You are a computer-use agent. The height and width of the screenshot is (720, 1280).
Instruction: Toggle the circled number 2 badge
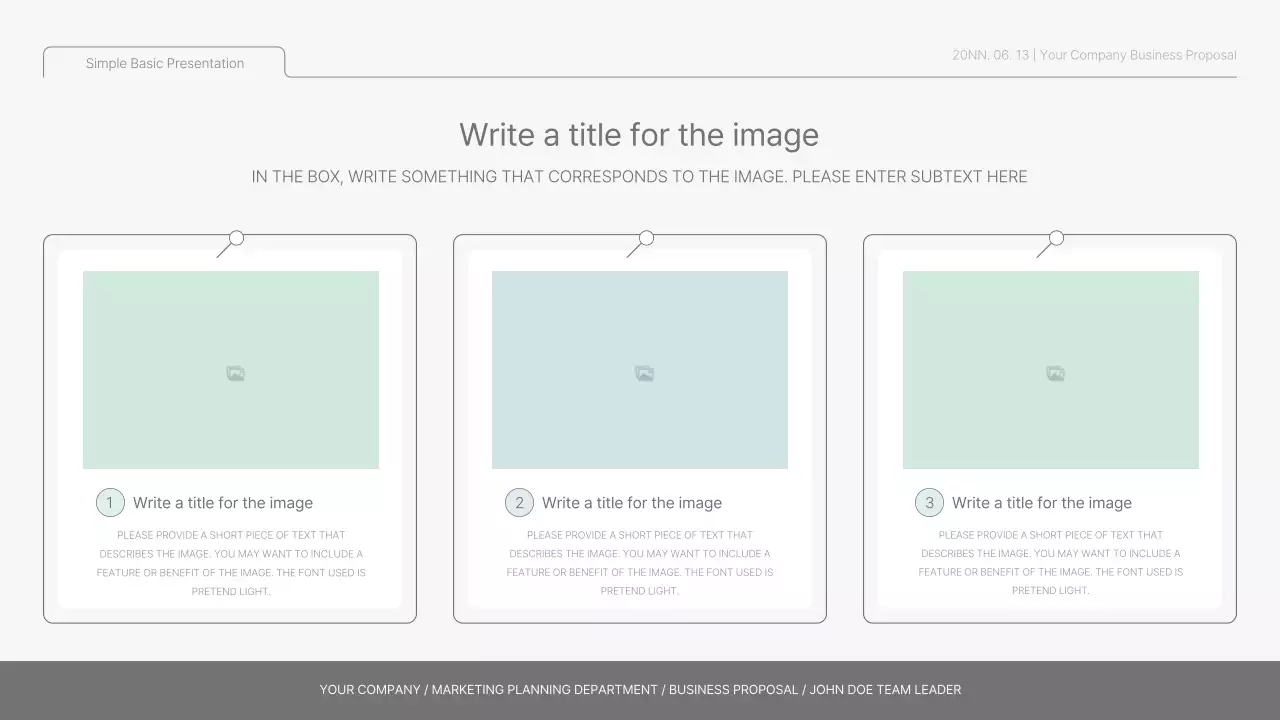(x=519, y=502)
